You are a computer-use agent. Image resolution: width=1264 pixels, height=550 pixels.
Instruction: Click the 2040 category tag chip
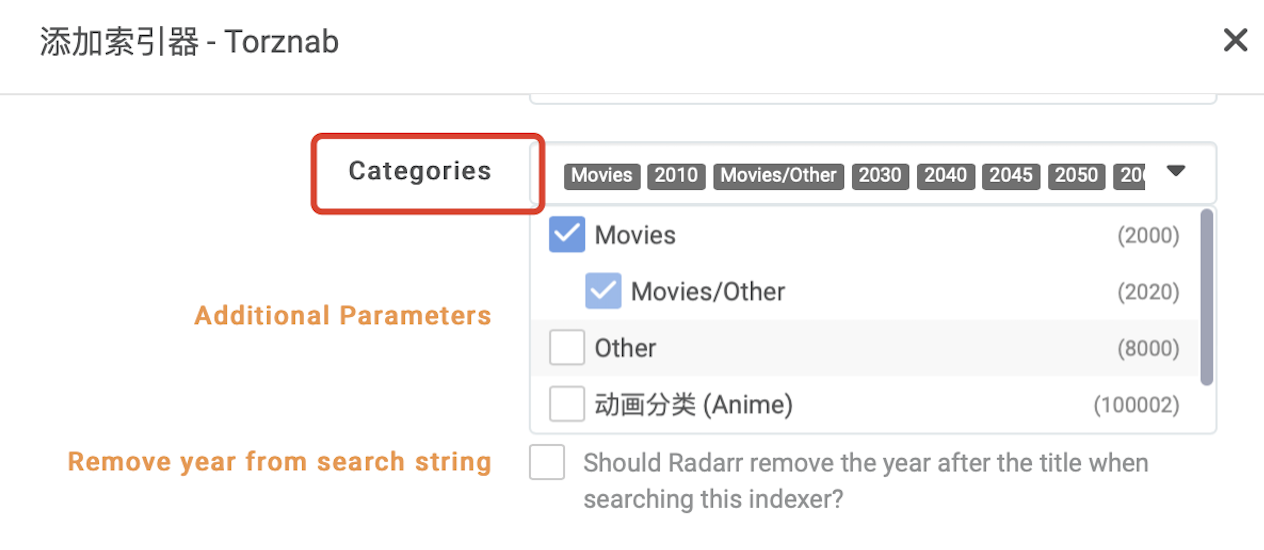tap(946, 176)
